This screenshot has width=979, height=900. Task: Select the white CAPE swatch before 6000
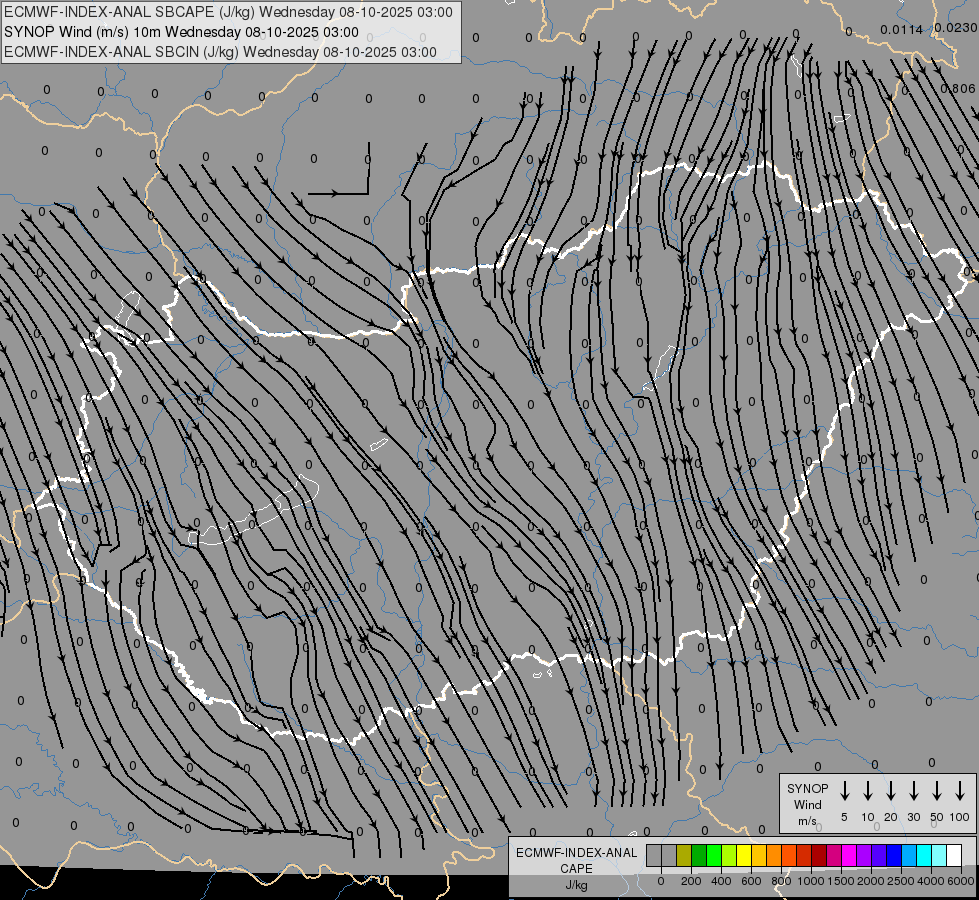tap(954, 855)
